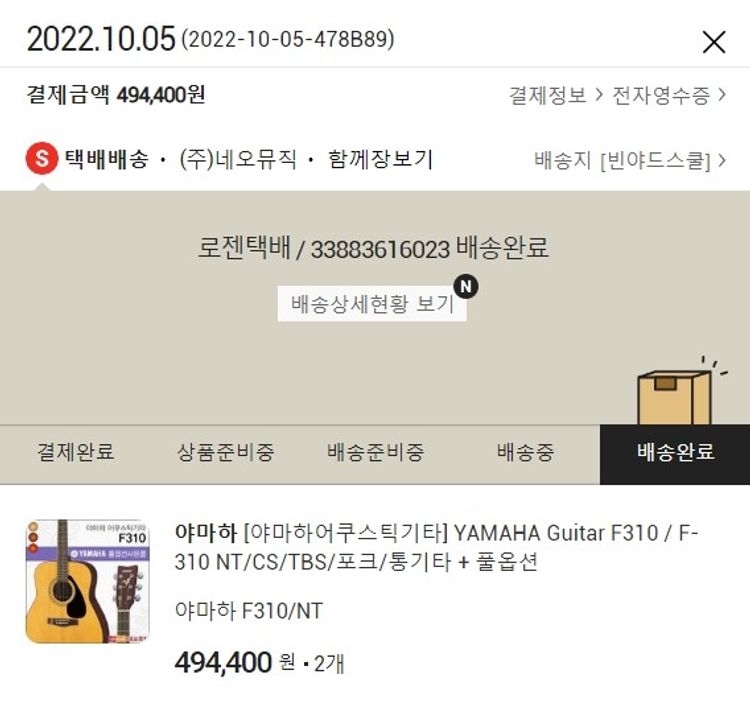This screenshot has height=710, width=750.
Task: Expand chevron next to 전자영수증
Action: point(721,95)
